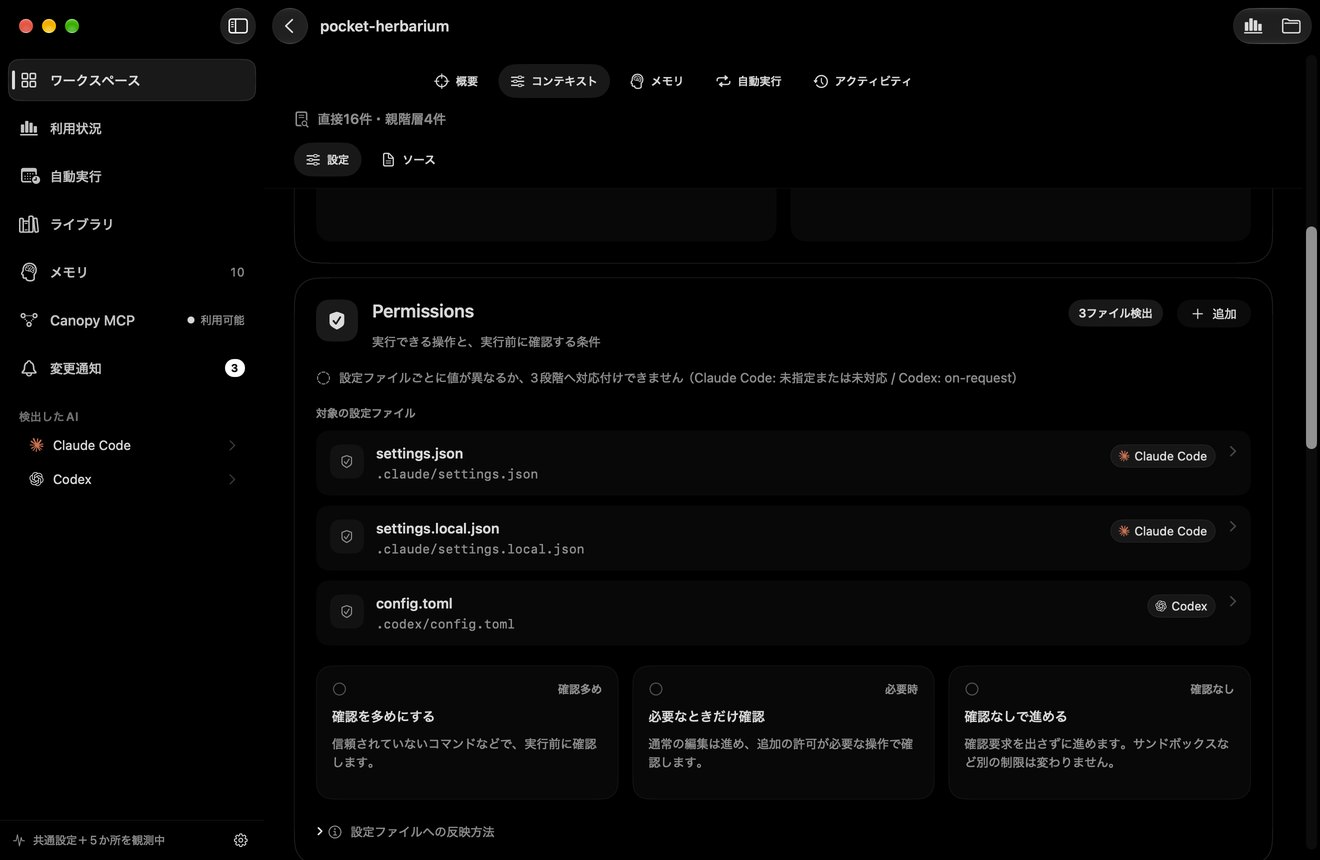1320x860 pixels.
Task: Click the Canopy MCP node icon
Action: pyautogui.click(x=29, y=320)
